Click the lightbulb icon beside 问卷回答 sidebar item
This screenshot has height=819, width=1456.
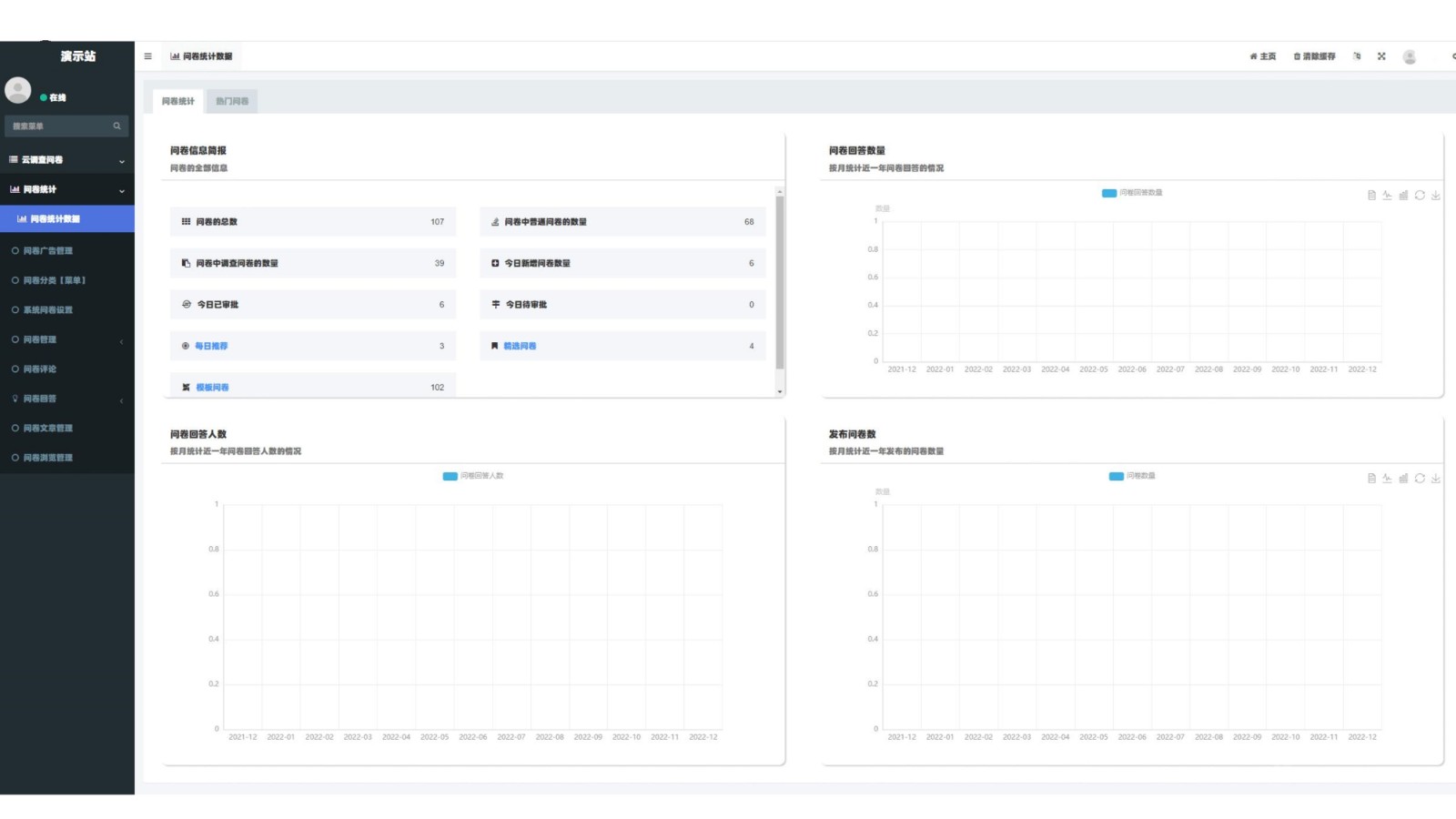tap(15, 399)
